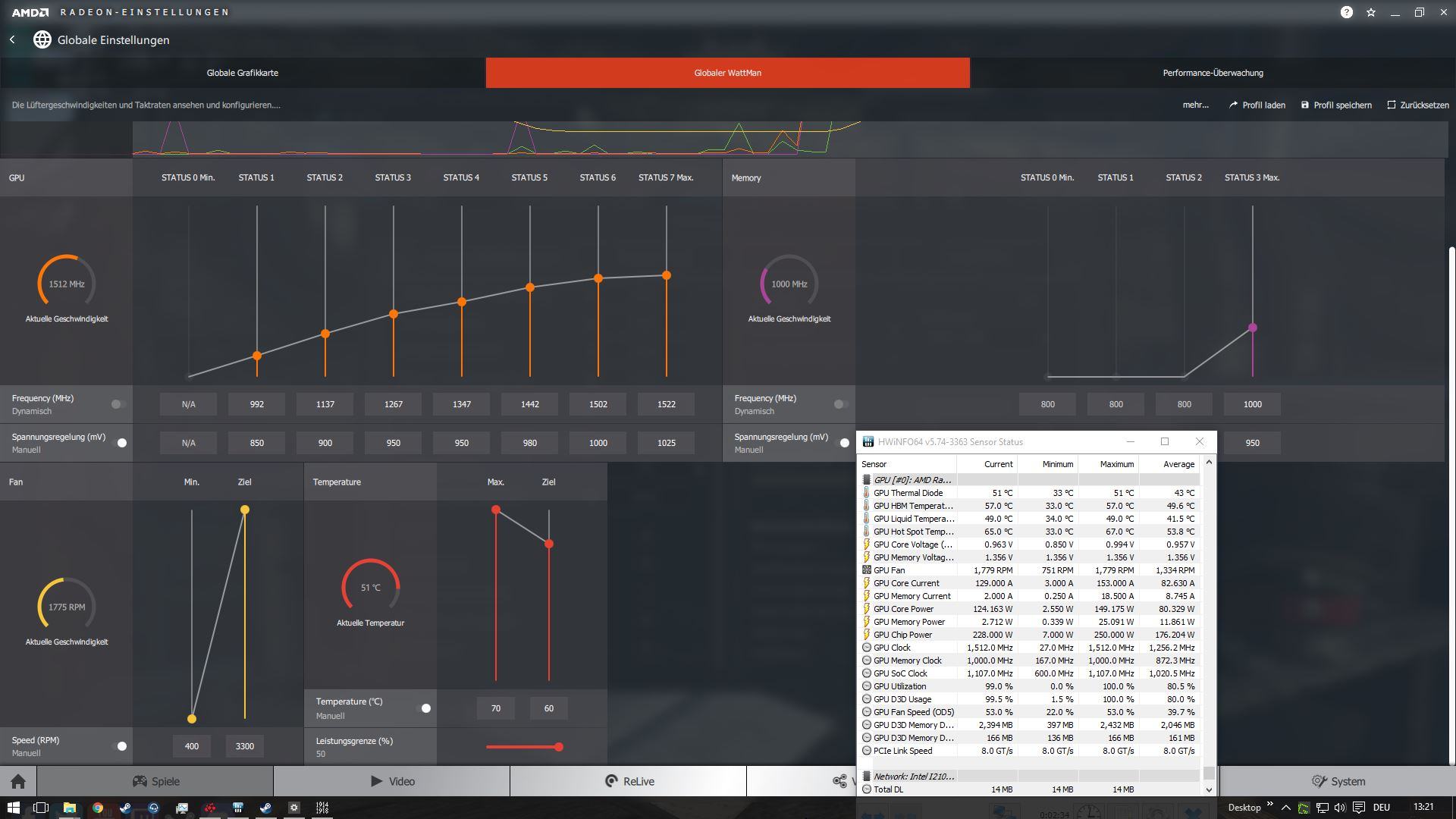1456x819 pixels.
Task: Open the Windows Start menu
Action: coord(13,808)
